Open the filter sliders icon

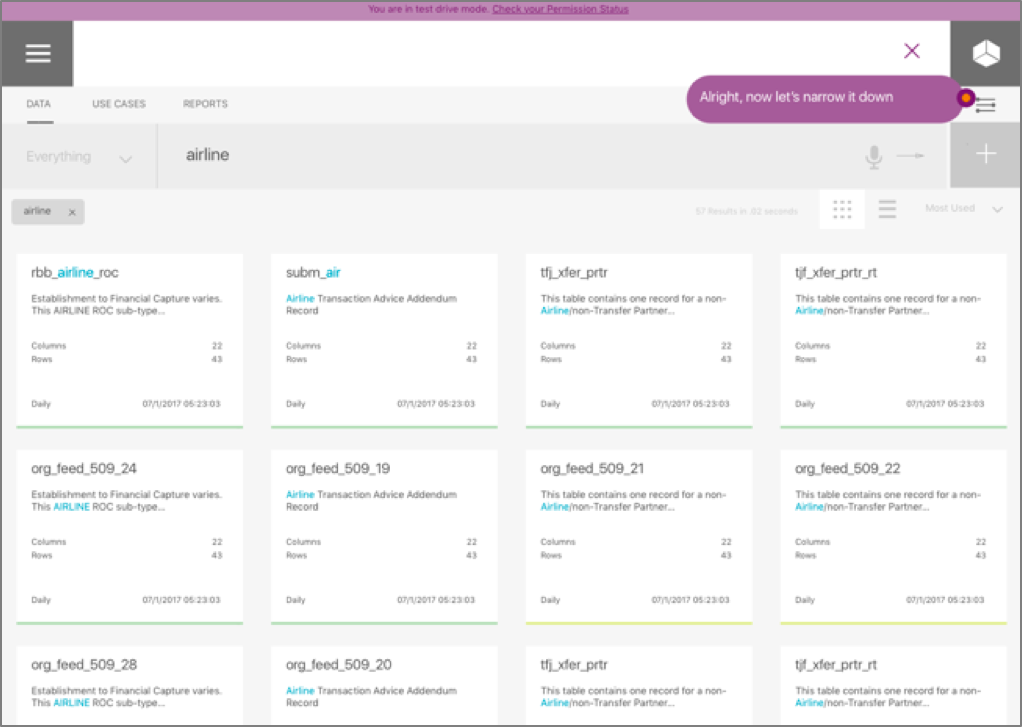click(986, 104)
